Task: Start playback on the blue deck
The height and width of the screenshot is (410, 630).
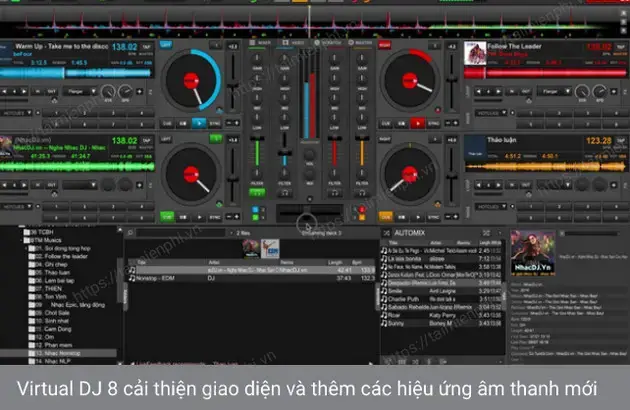Action: click(199, 123)
